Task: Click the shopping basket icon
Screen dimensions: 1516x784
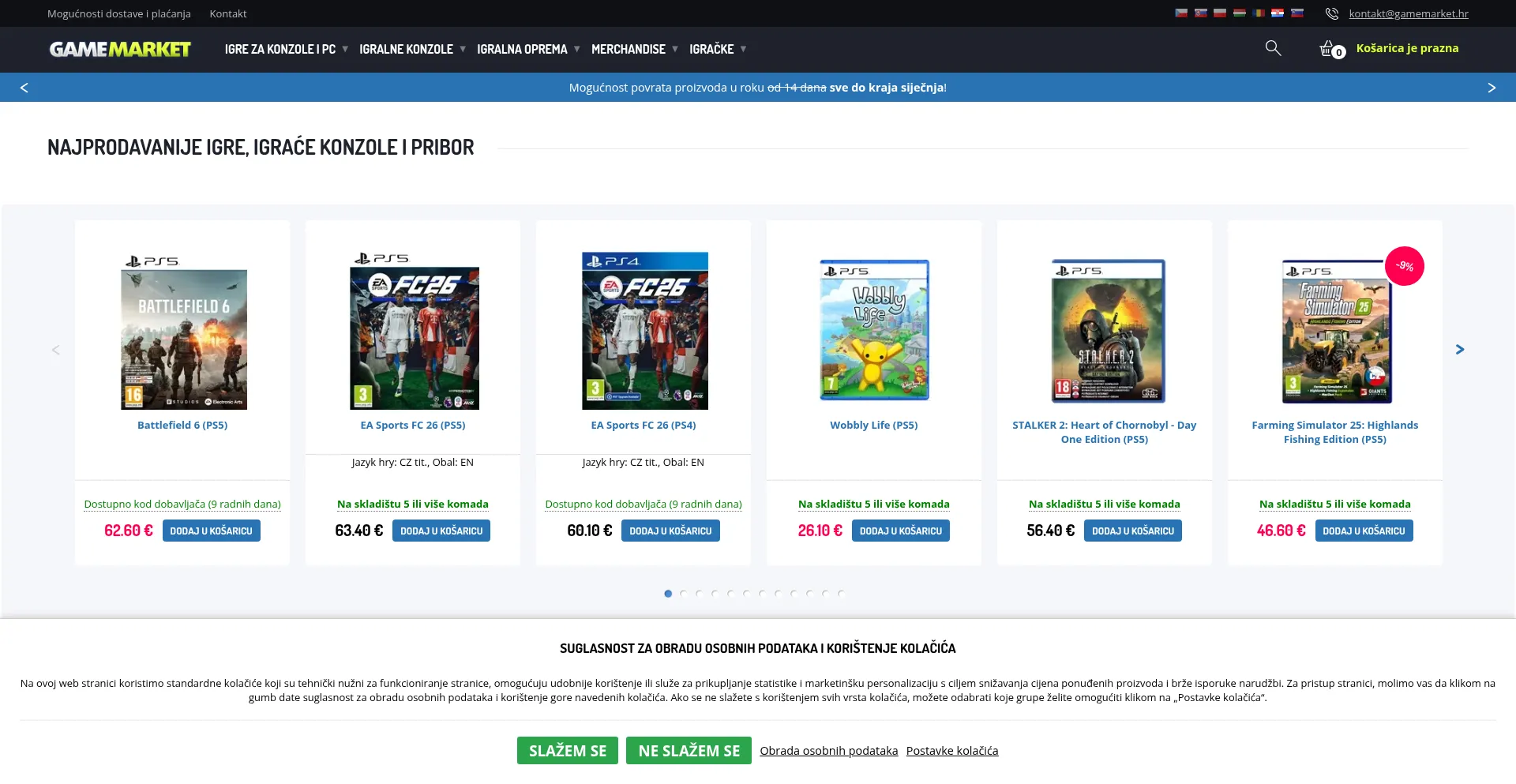Action: tap(1327, 49)
